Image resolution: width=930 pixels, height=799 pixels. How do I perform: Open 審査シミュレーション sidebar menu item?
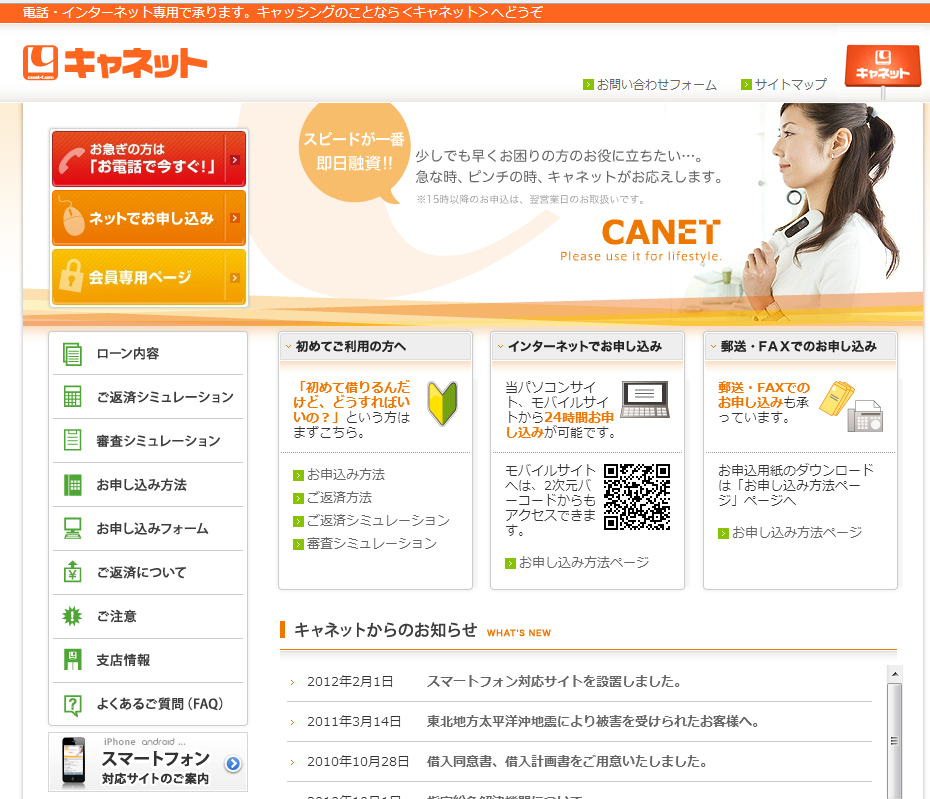point(148,441)
